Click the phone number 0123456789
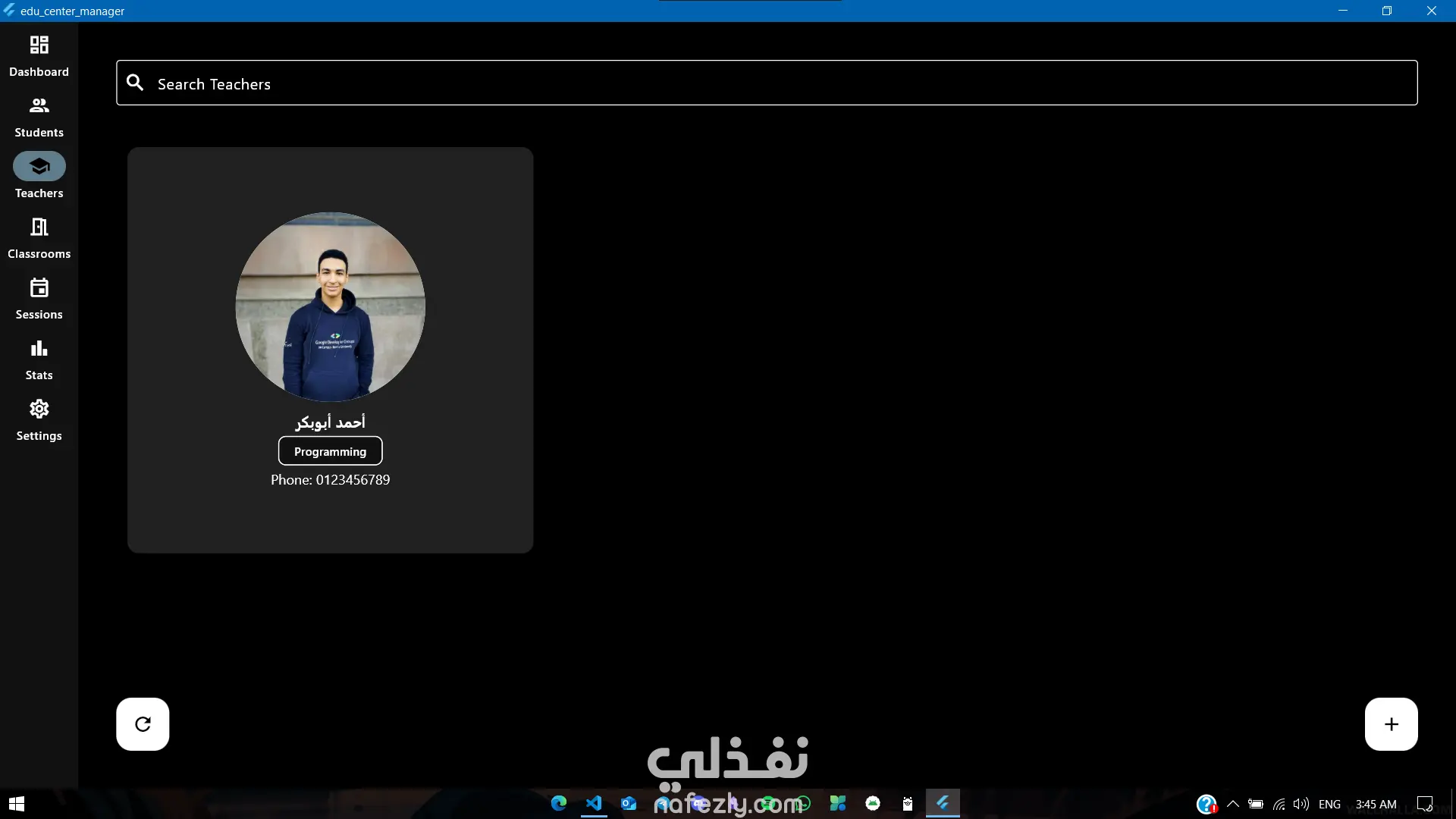The image size is (1456, 819). (x=353, y=480)
